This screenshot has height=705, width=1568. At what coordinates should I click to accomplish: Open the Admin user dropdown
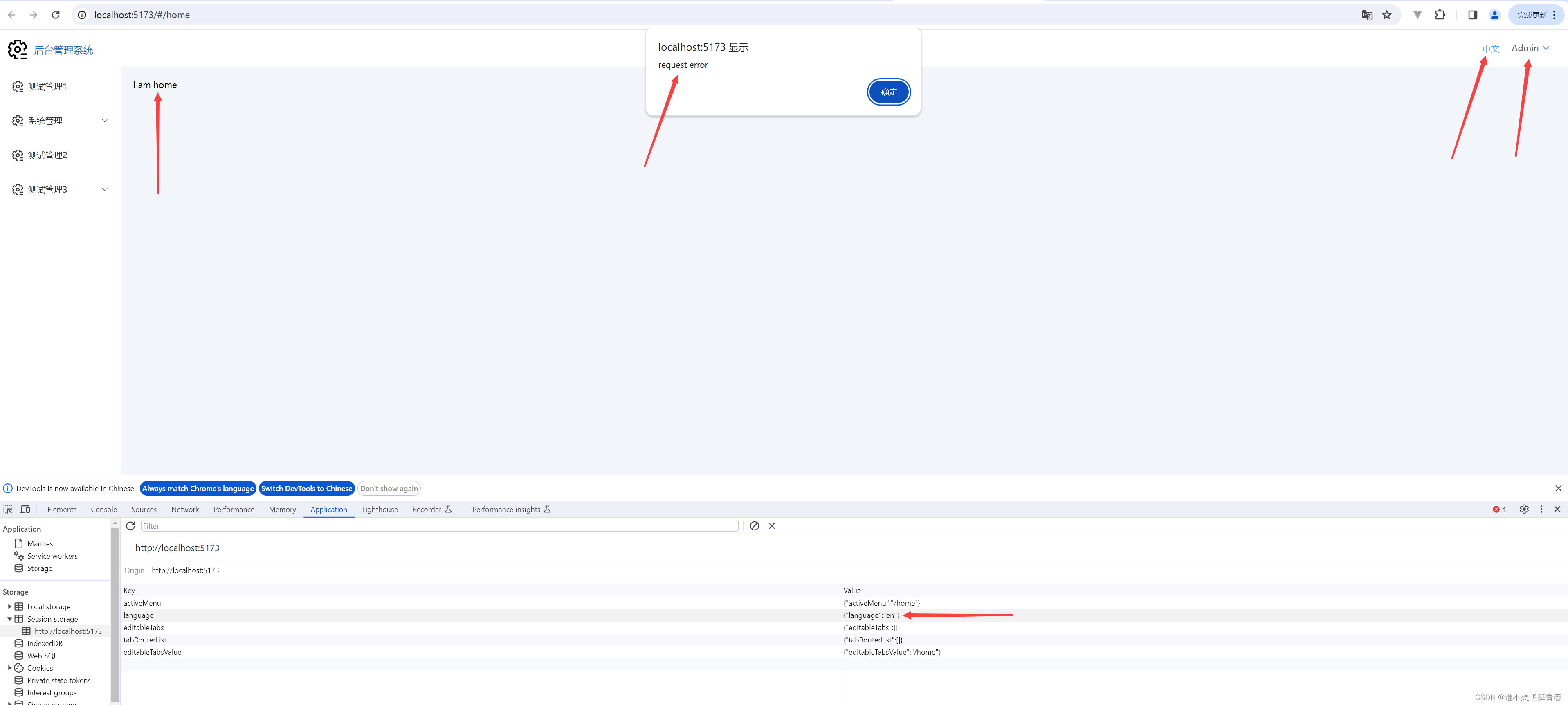[x=1530, y=48]
